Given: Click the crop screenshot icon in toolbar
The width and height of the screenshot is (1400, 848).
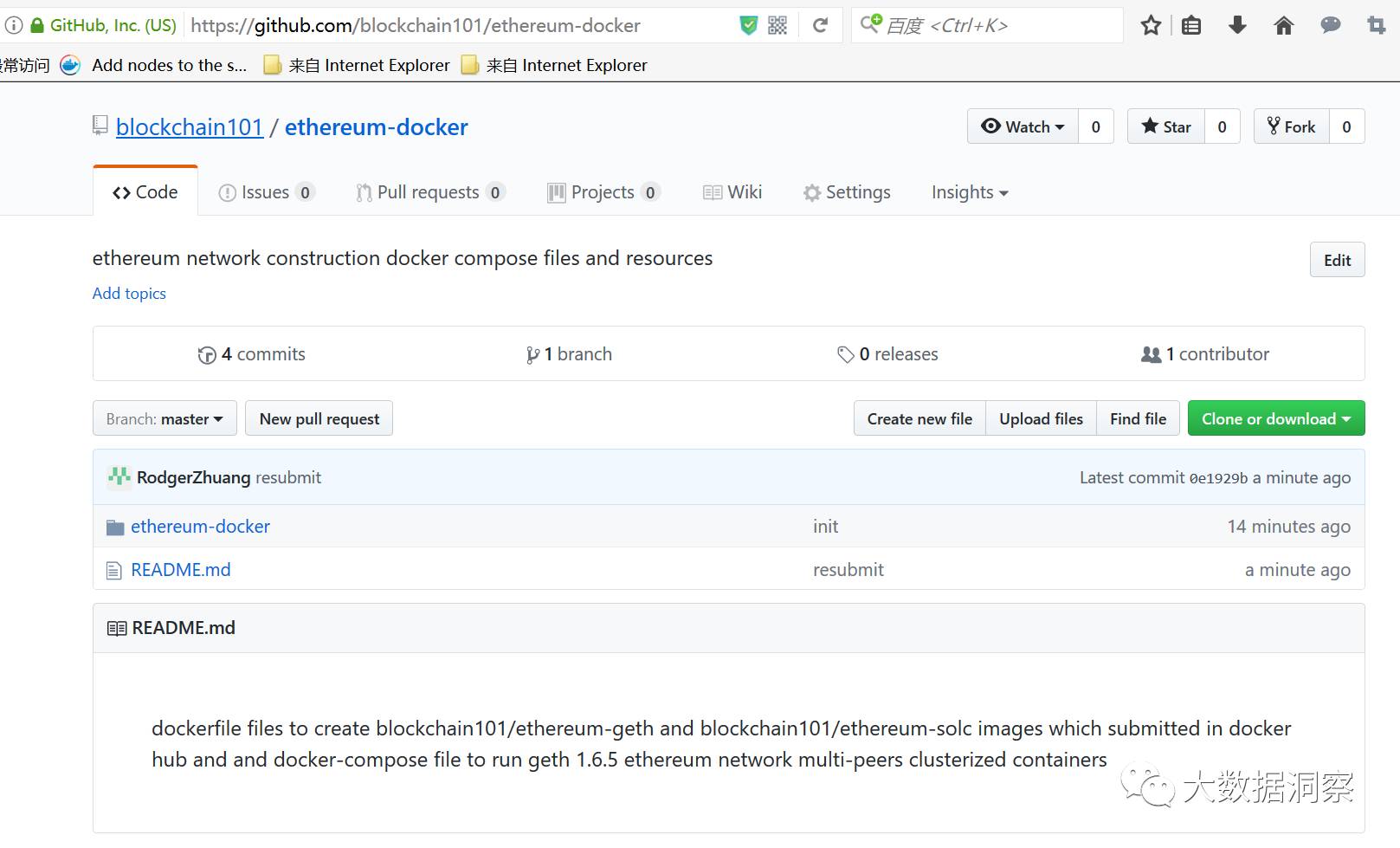Looking at the screenshot, I should pyautogui.click(x=1376, y=25).
